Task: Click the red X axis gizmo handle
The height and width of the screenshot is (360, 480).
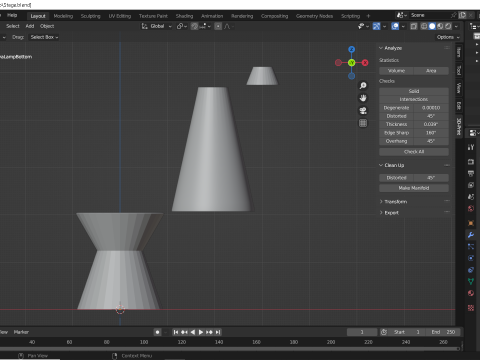Action: click(x=365, y=63)
